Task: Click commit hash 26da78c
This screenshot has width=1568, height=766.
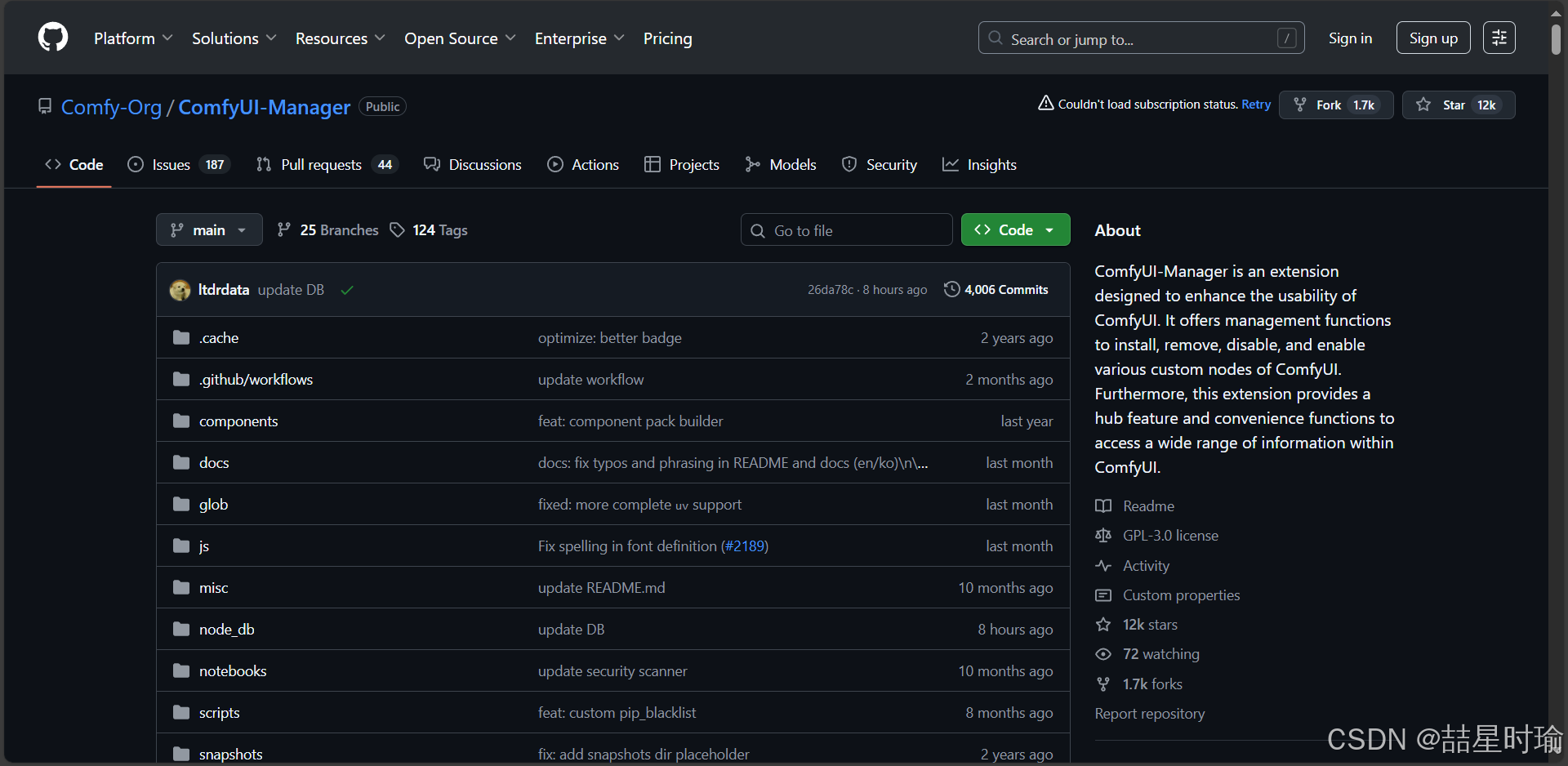Action: click(830, 290)
